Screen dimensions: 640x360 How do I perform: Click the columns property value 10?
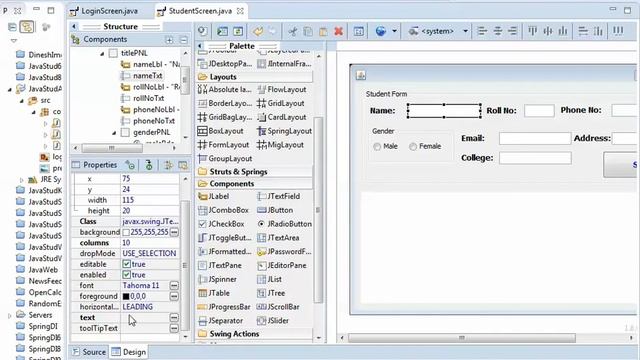[x=149, y=243]
